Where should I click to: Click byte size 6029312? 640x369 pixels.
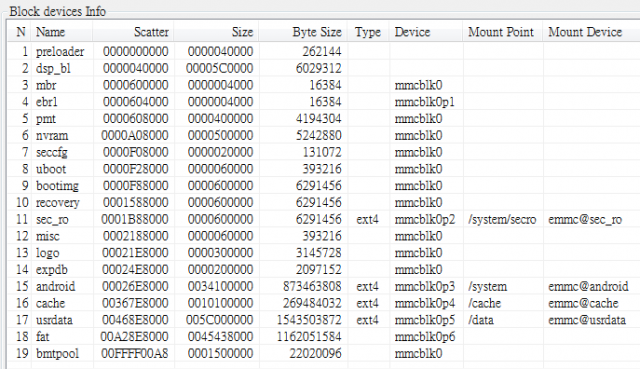[x=318, y=68]
